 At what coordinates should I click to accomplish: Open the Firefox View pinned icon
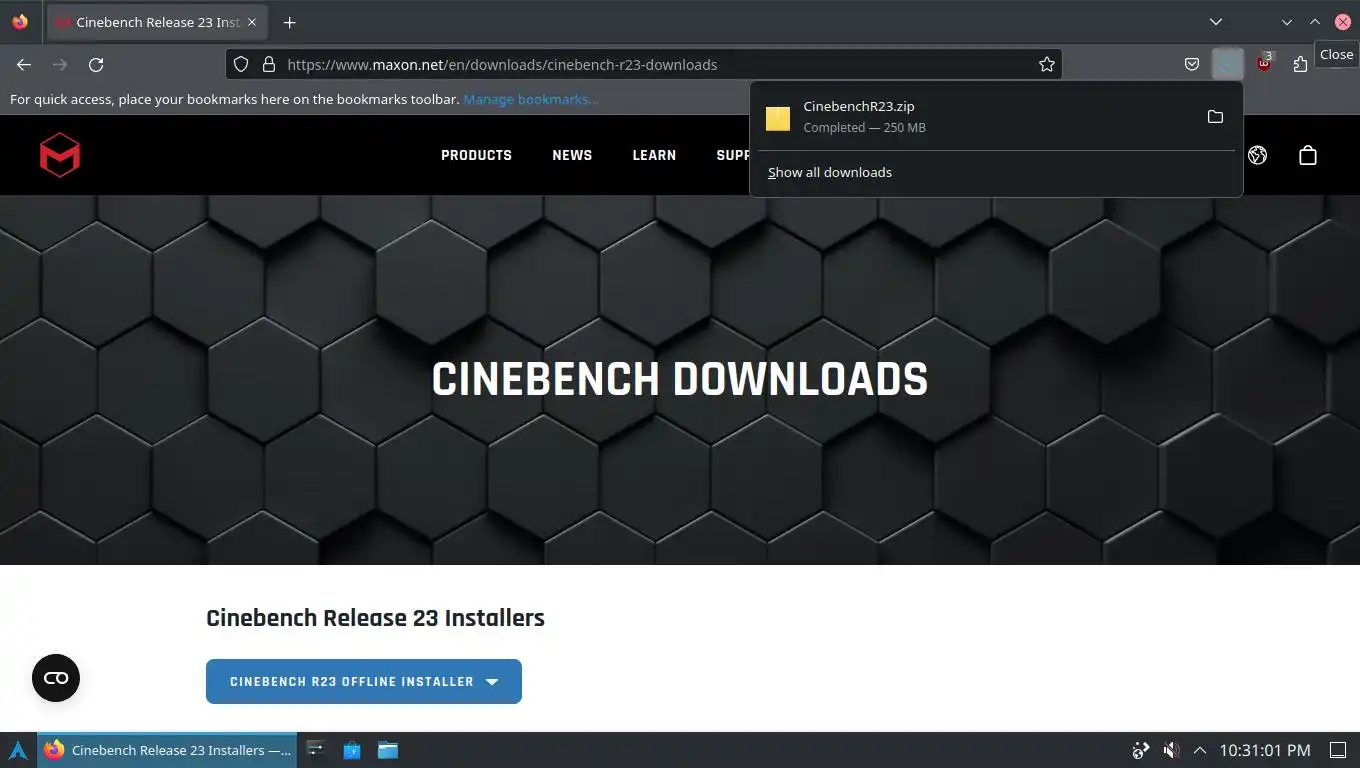tap(20, 22)
